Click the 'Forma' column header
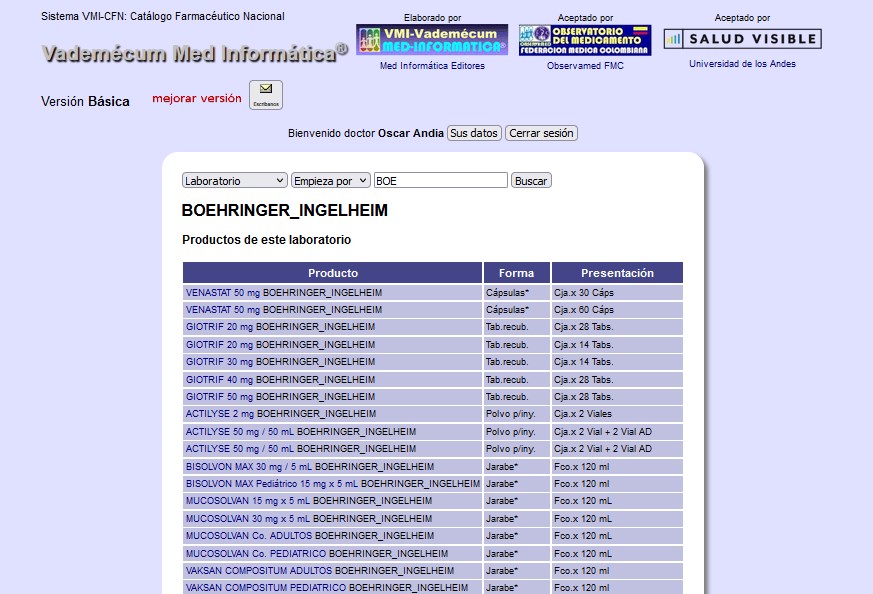The height and width of the screenshot is (594, 873). click(x=517, y=273)
